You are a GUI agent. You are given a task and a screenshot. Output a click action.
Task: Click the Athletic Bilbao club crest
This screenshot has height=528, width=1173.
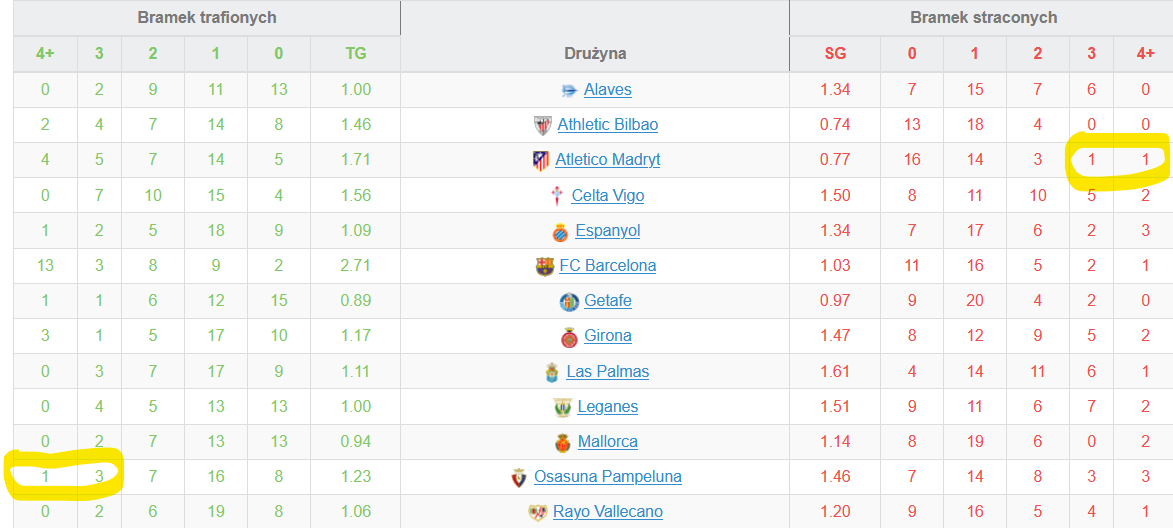tap(543, 125)
